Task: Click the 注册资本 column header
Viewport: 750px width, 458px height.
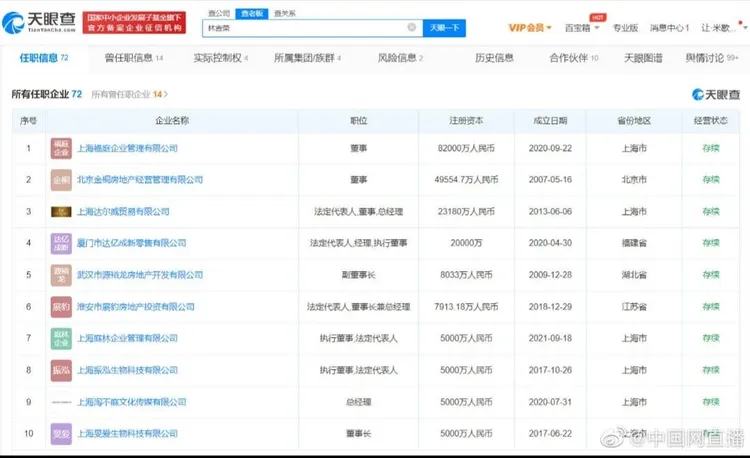Action: [x=466, y=120]
